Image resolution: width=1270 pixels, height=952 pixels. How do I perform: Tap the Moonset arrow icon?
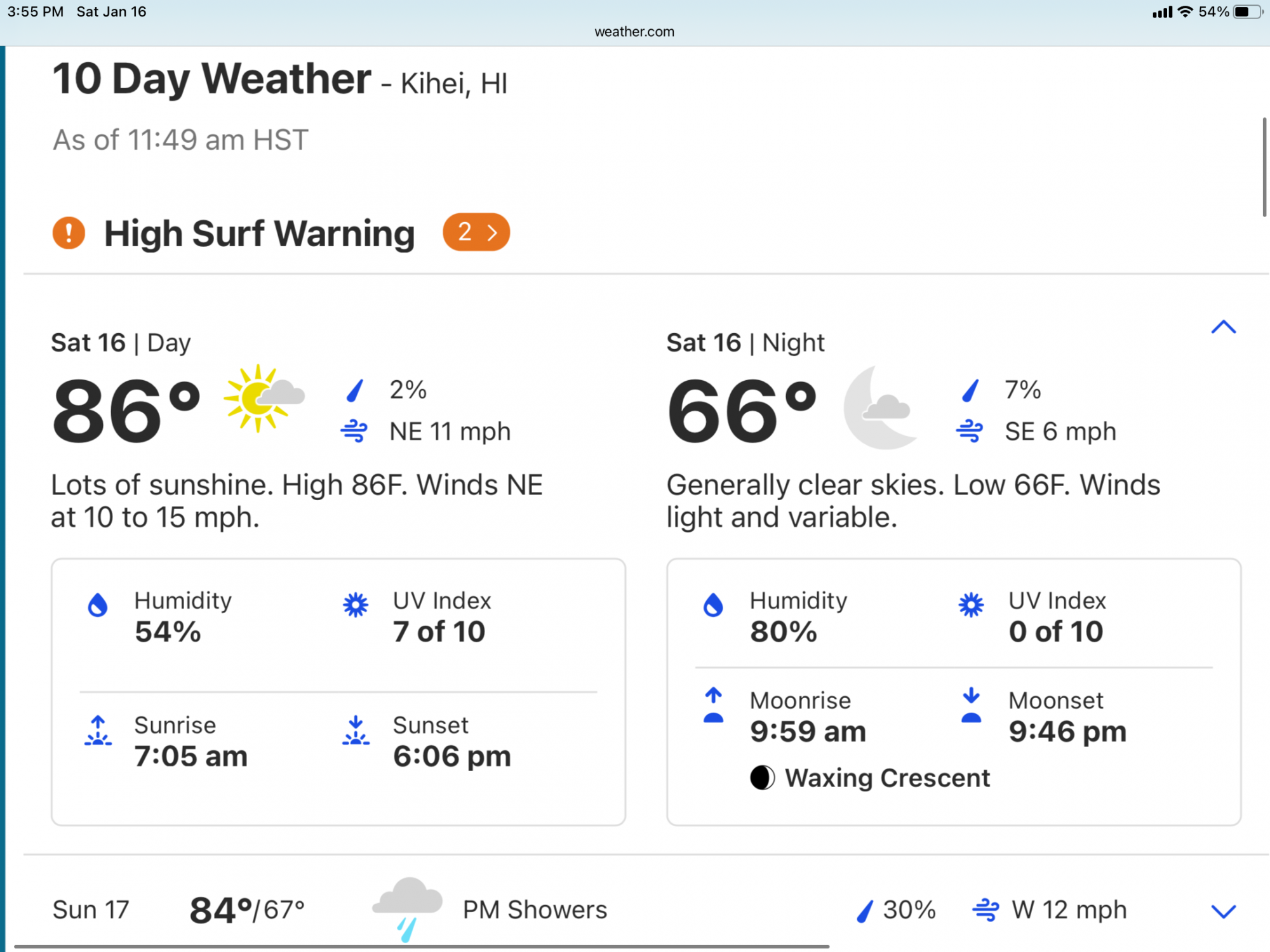(x=971, y=705)
